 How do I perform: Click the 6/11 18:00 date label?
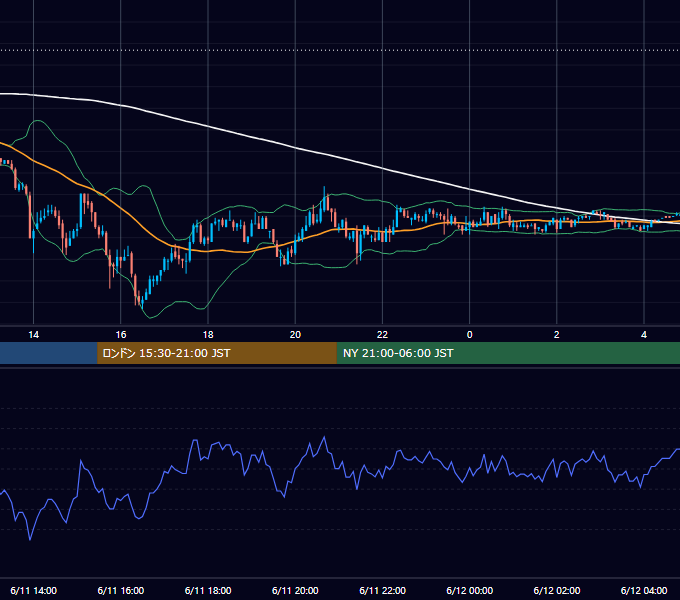208,590
